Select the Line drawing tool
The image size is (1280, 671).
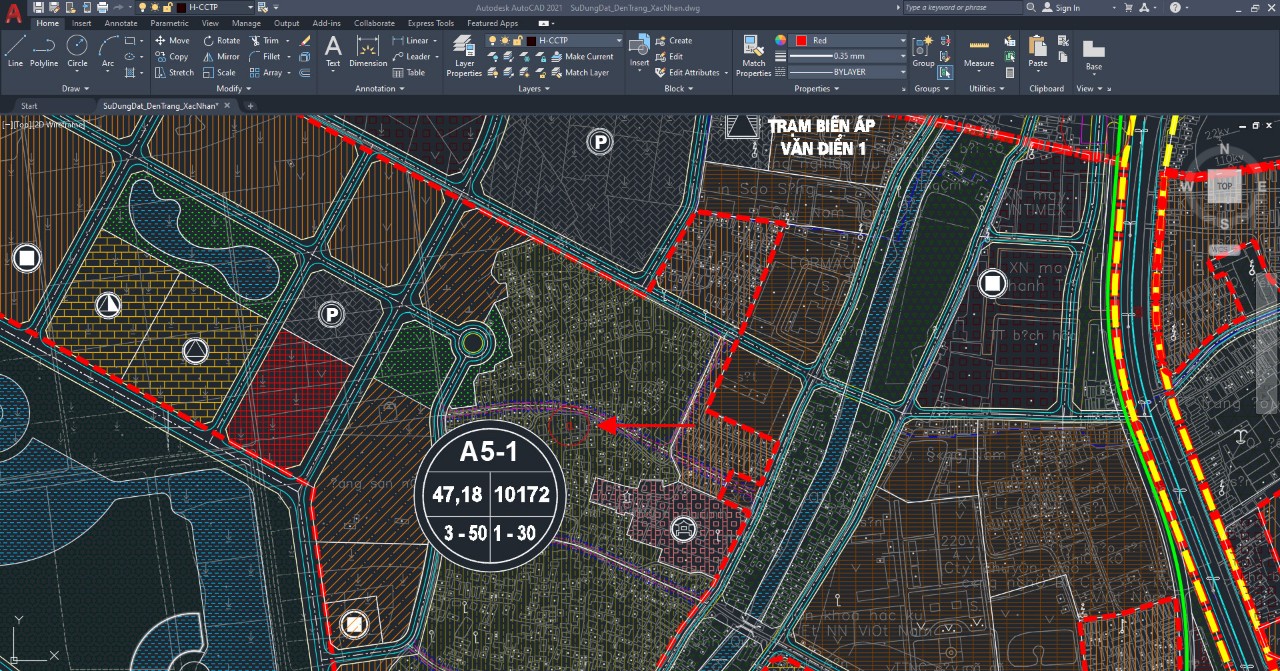coord(15,50)
